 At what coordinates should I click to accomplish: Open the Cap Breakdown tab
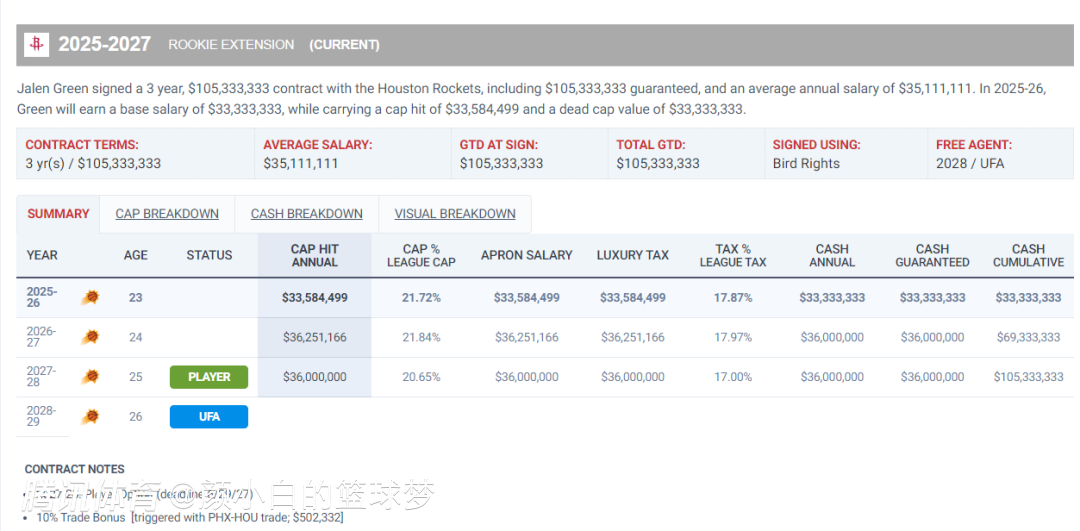point(167,214)
